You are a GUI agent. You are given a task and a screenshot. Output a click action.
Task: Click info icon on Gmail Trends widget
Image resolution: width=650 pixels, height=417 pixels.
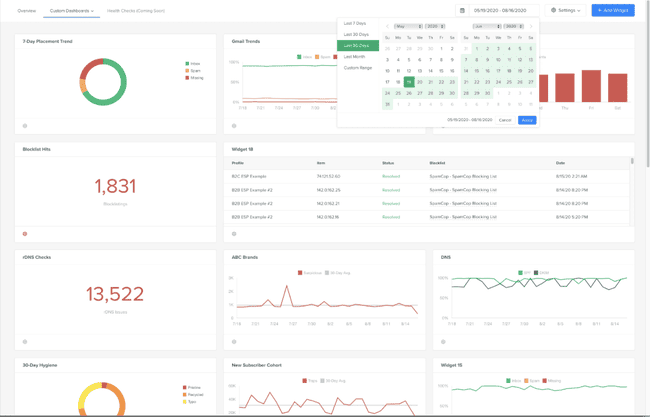[x=234, y=126]
